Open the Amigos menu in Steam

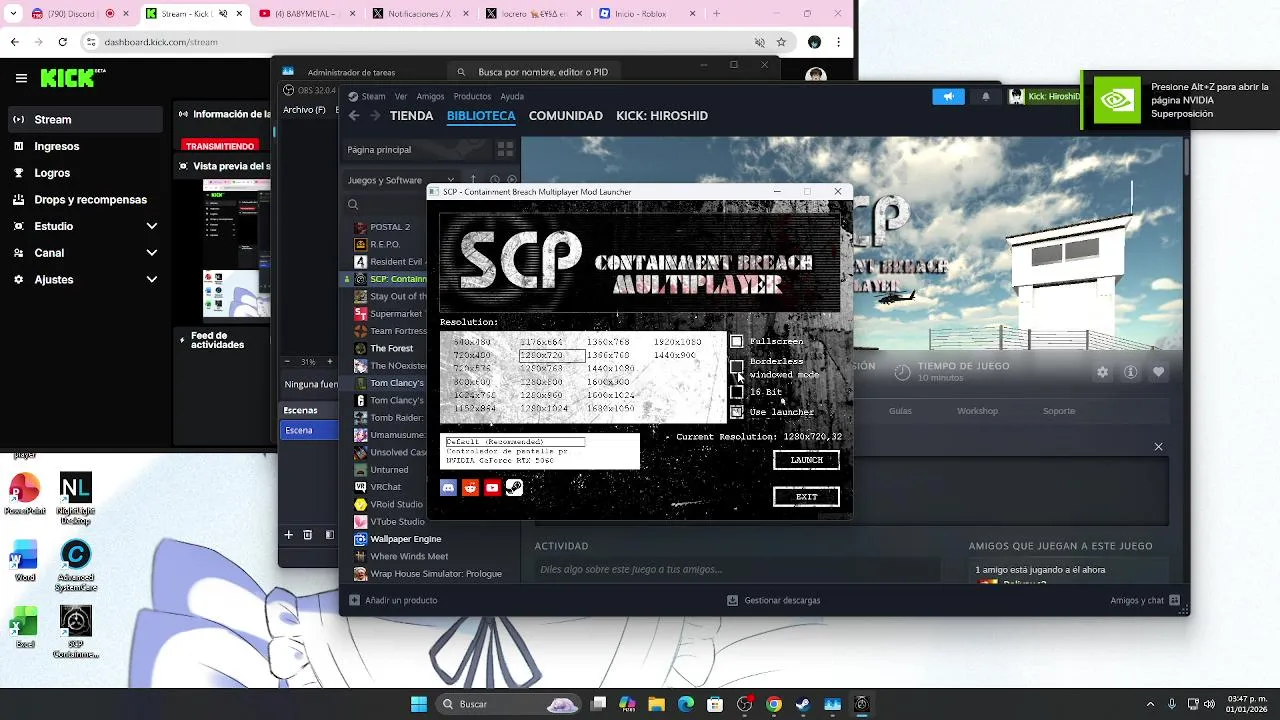click(431, 97)
